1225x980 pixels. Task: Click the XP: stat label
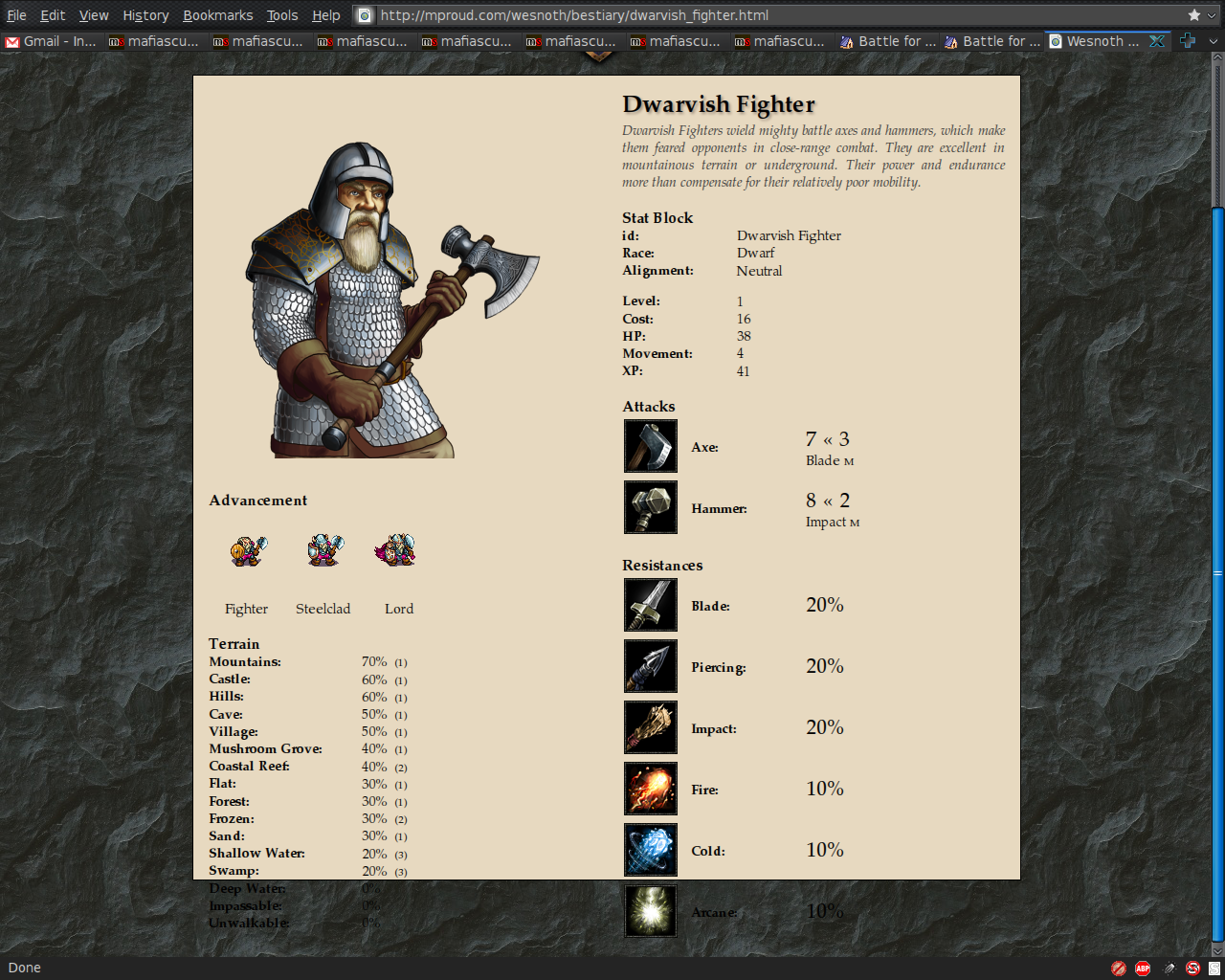click(633, 370)
